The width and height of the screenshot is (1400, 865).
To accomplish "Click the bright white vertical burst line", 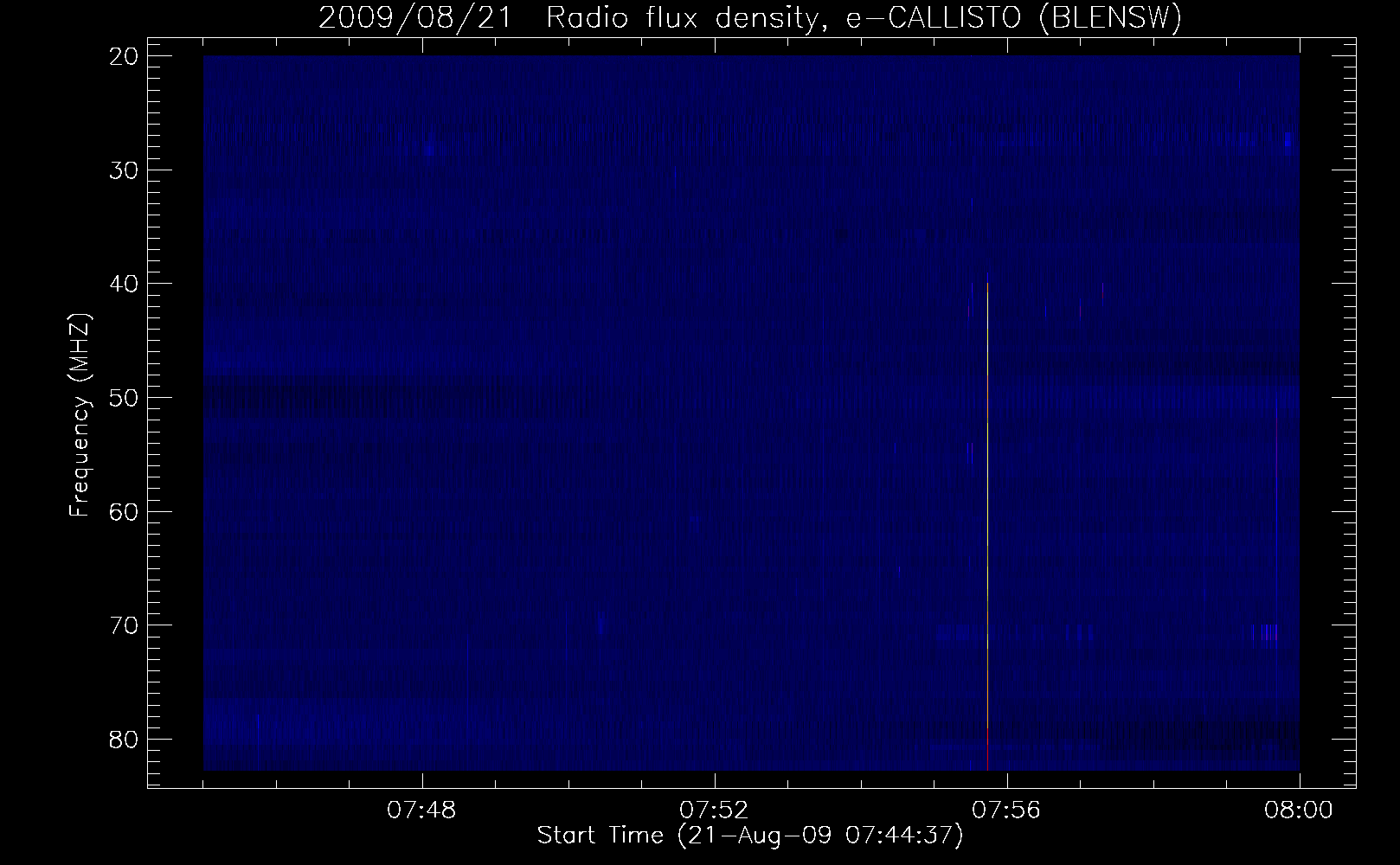I will pyautogui.click(x=987, y=526).
